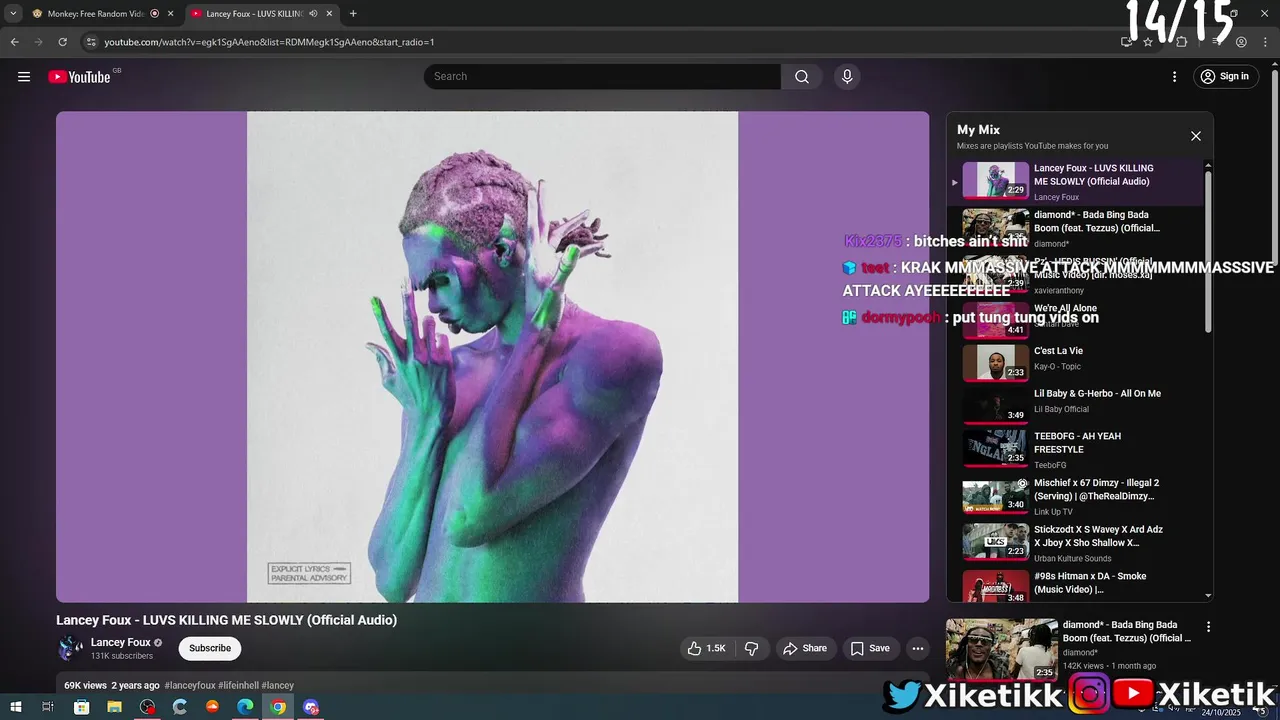Open Task View on the taskbar
The width and height of the screenshot is (1280, 720).
47,707
